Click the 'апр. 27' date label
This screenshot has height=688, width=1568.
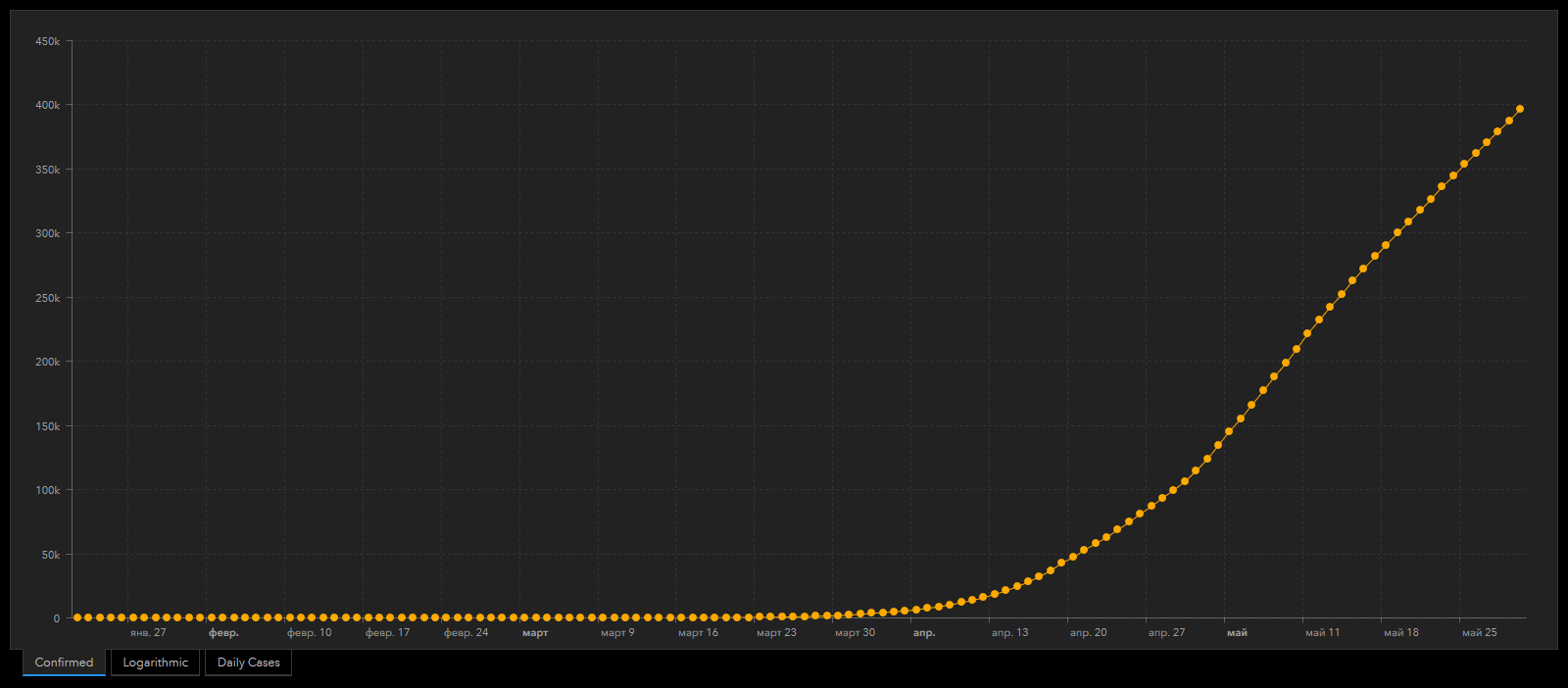1166,632
